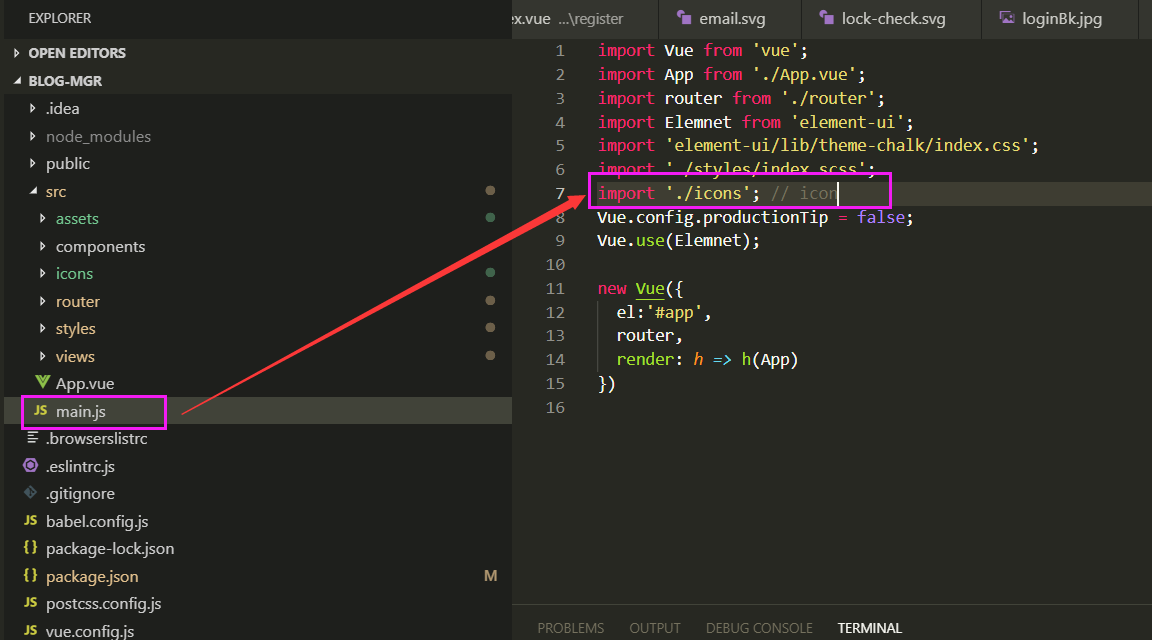Click line number 16 in the gutter
The height and width of the screenshot is (640, 1152).
tap(555, 408)
